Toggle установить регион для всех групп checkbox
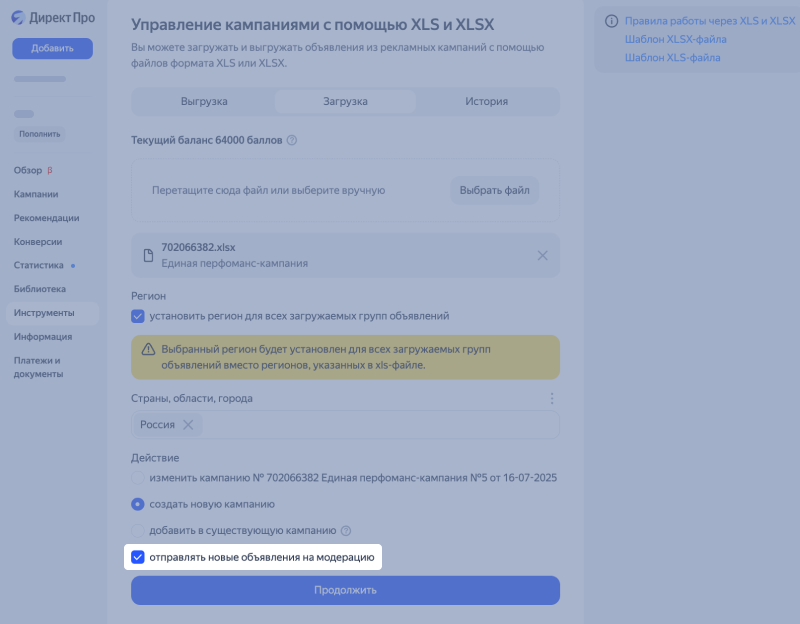 pos(138,316)
